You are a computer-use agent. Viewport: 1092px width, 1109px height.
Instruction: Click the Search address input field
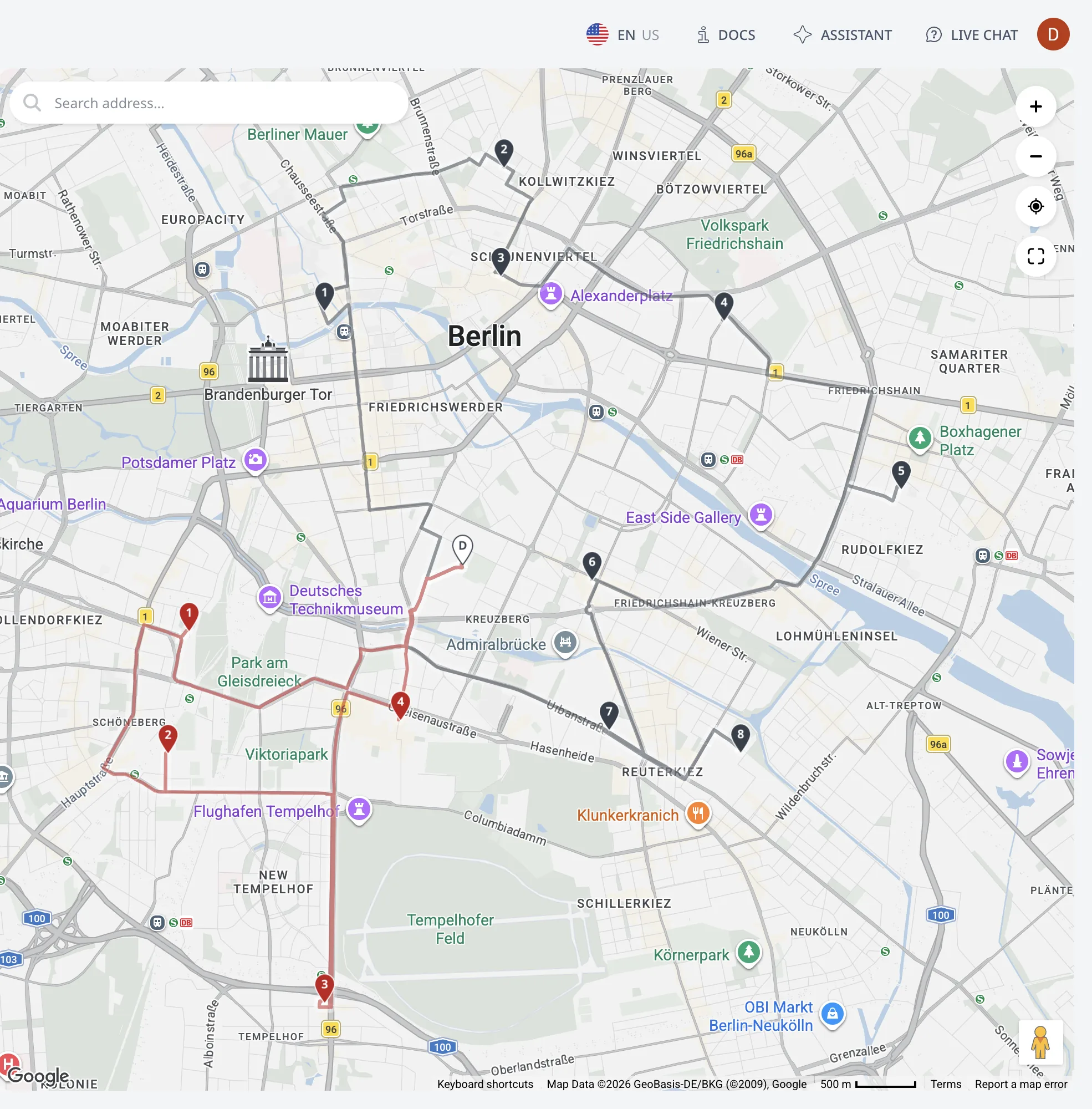[209, 103]
